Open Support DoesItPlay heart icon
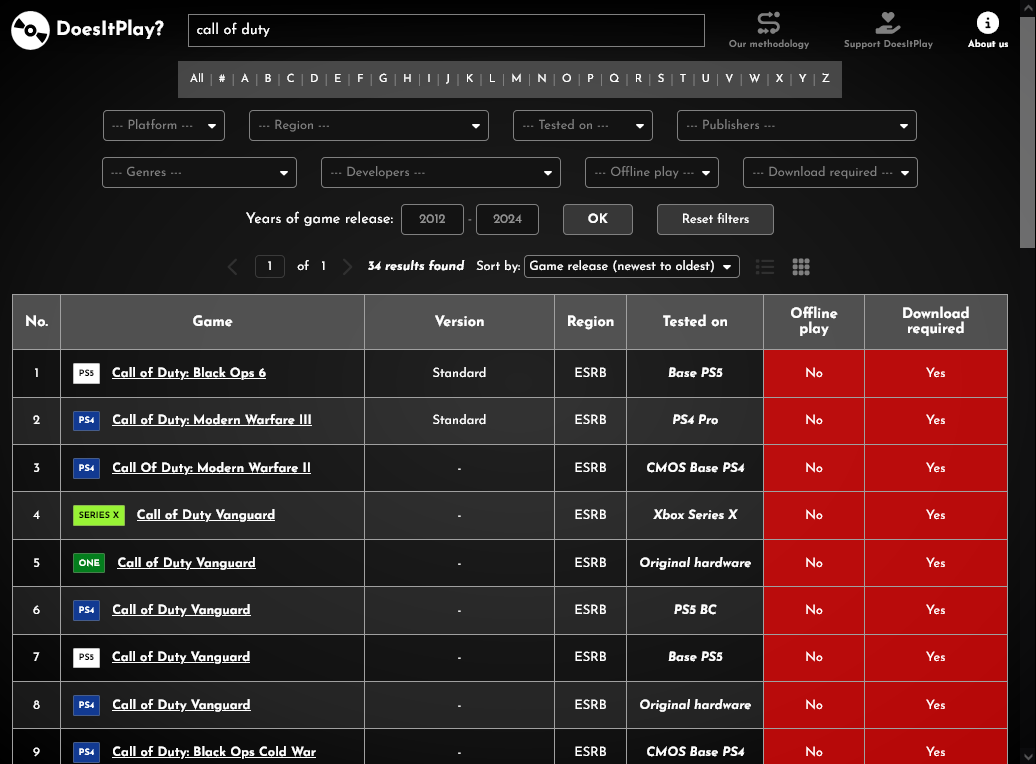This screenshot has height=764, width=1036. [x=888, y=22]
